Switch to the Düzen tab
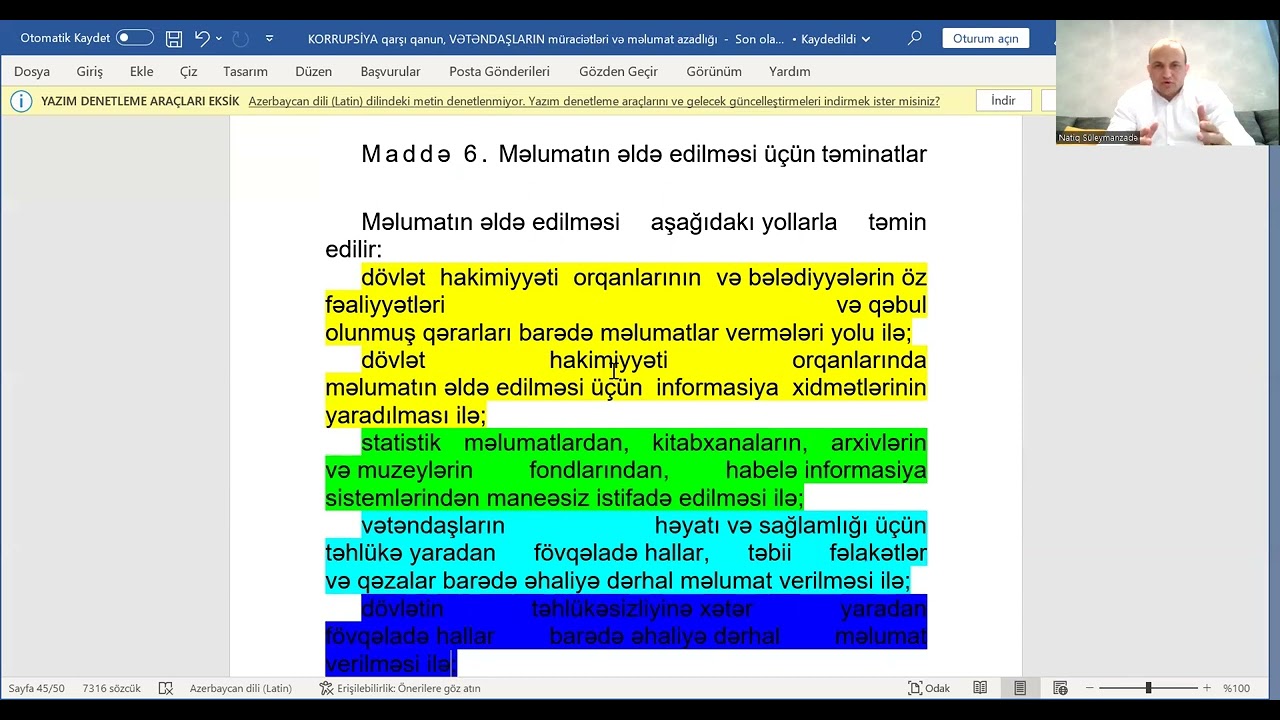This screenshot has height=720, width=1280. pos(314,72)
